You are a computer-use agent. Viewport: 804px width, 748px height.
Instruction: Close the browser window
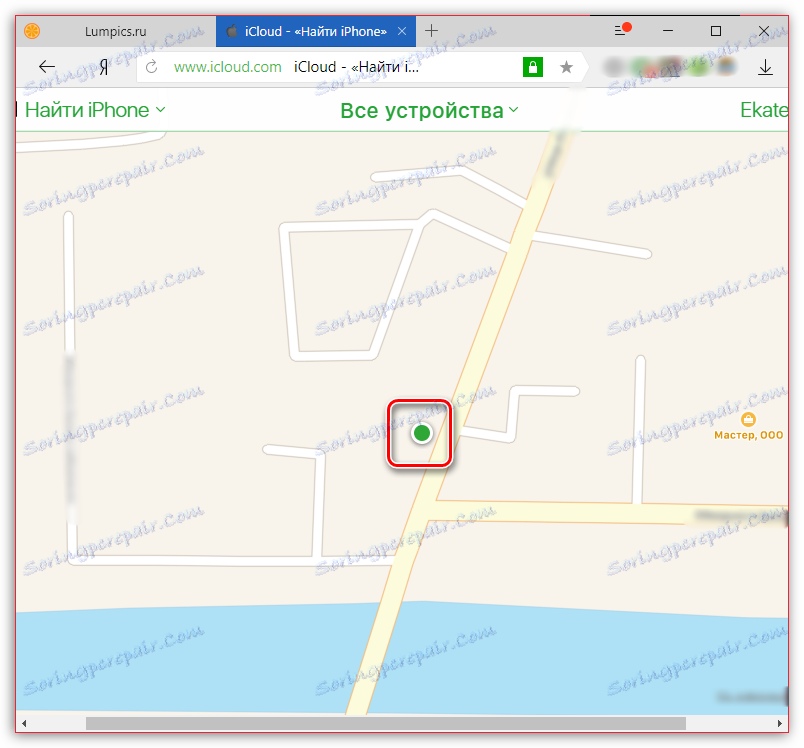point(763,31)
